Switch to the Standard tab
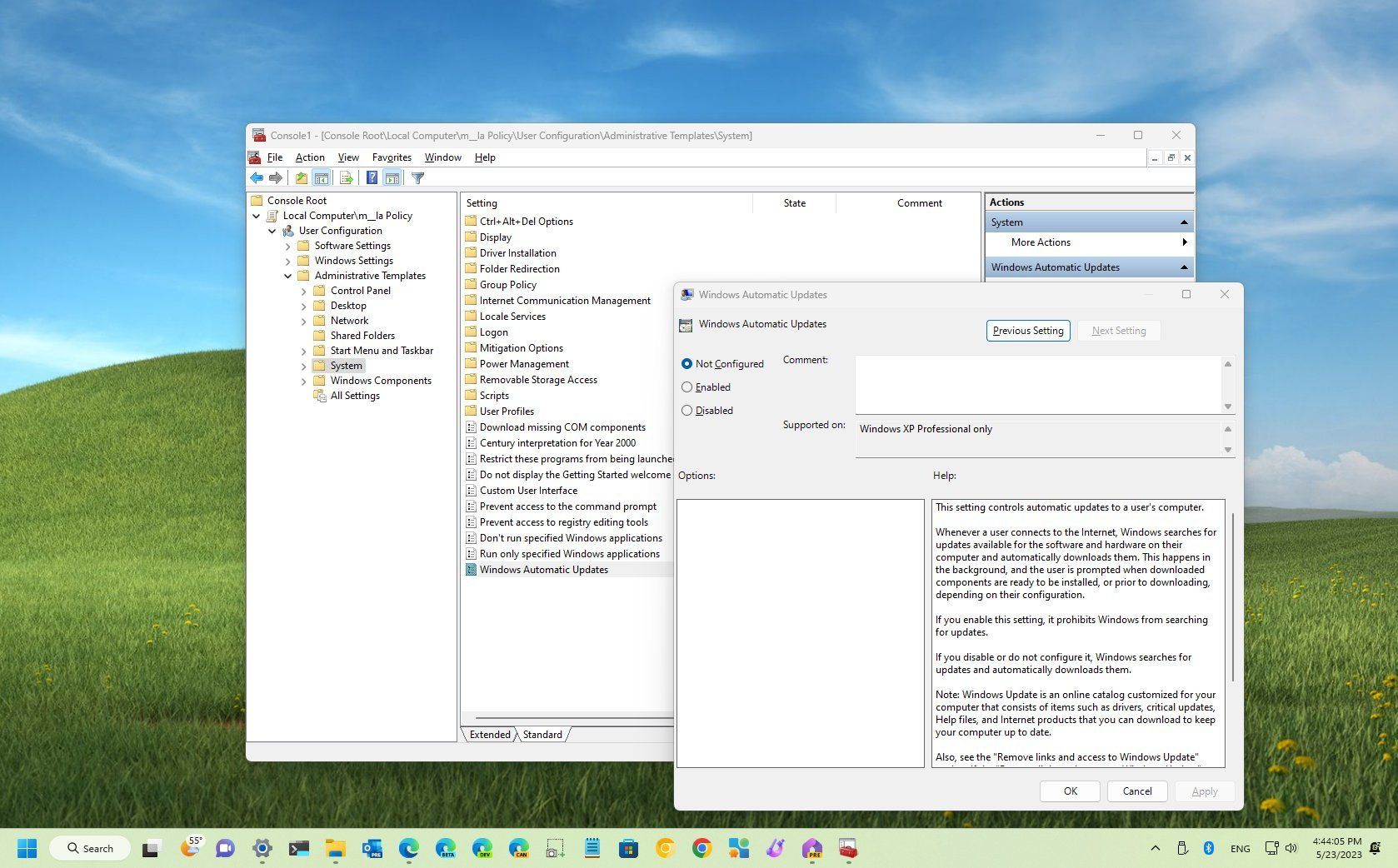 pyautogui.click(x=542, y=735)
